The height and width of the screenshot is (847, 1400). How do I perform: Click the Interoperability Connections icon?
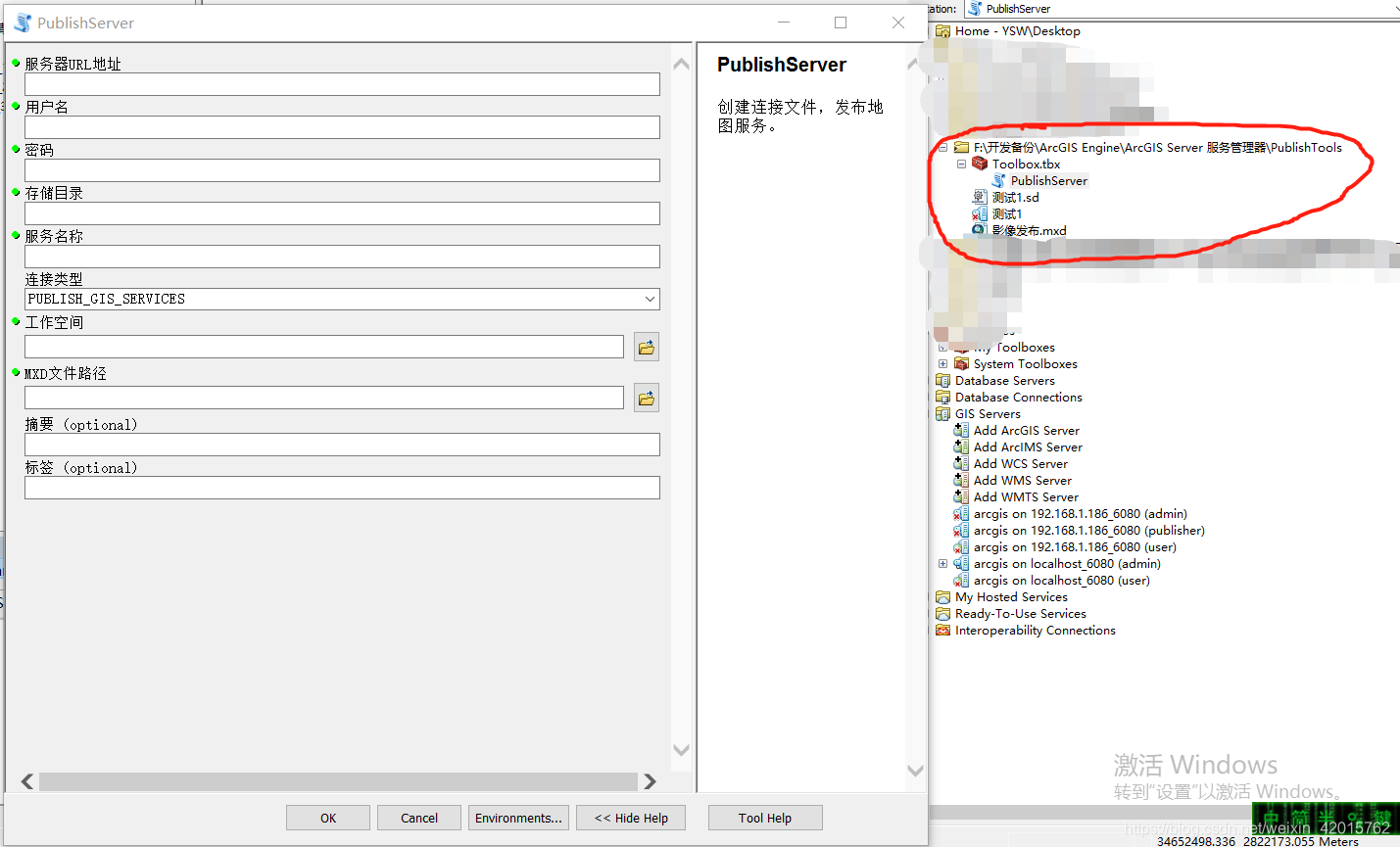pos(942,630)
